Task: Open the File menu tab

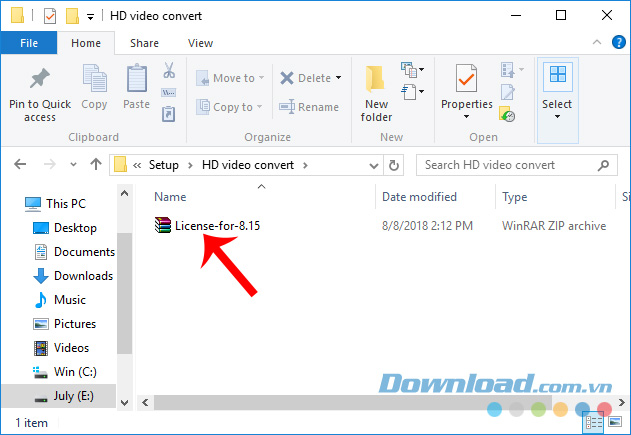Action: pos(29,43)
